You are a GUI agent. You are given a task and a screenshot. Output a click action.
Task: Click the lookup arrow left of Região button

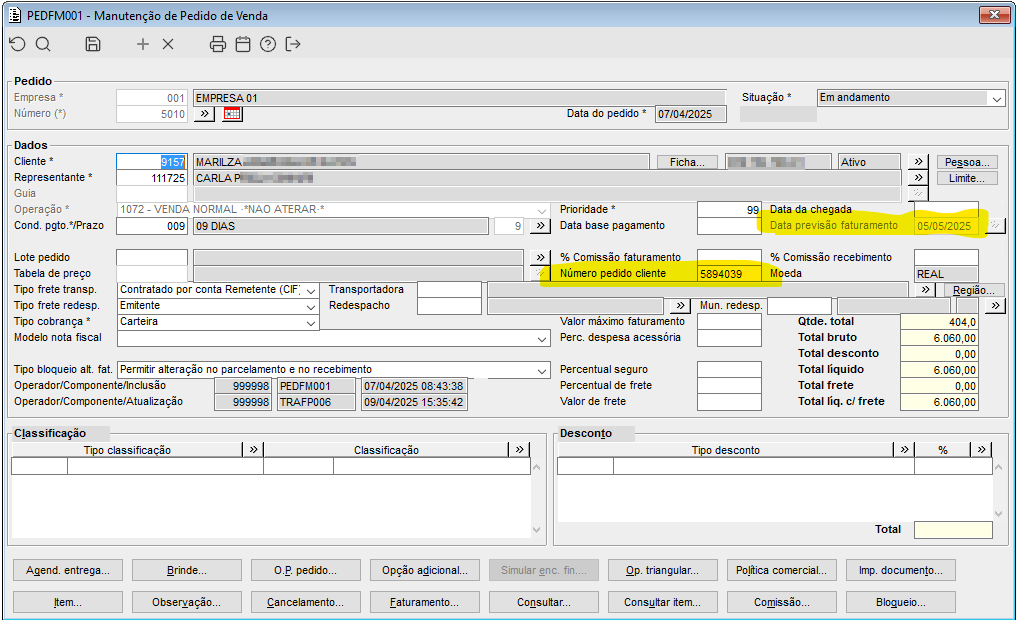click(x=925, y=290)
